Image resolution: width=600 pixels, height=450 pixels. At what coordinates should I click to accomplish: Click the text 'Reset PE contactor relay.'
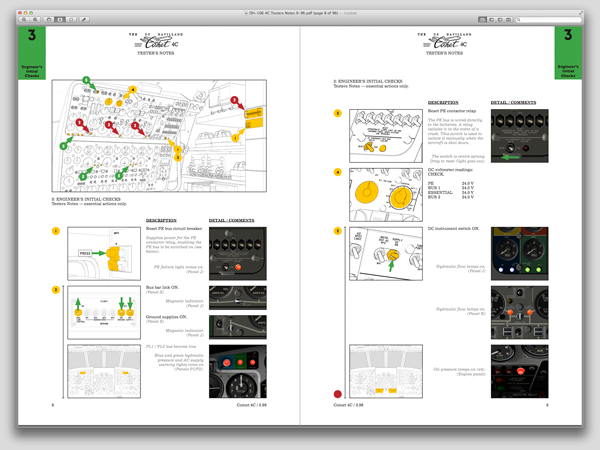point(452,111)
